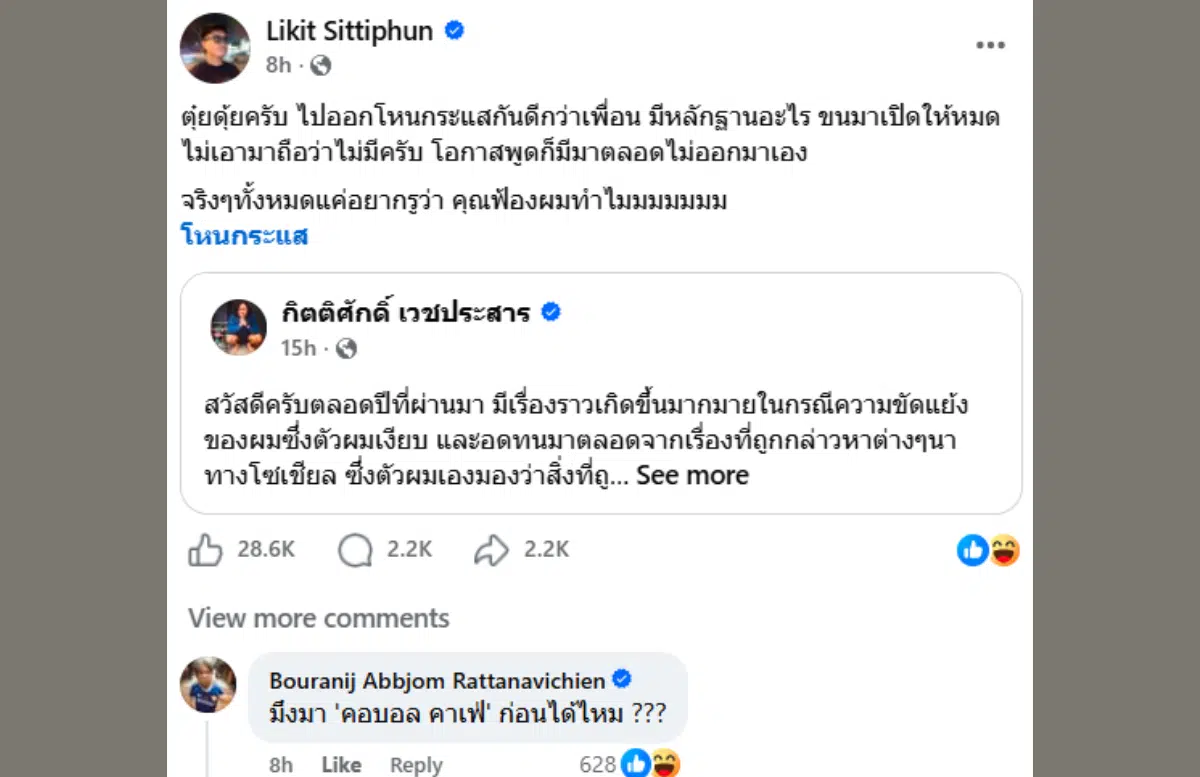Screen dimensions: 1200x777
Task: Expand more comments with View more comments
Action: 318,618
